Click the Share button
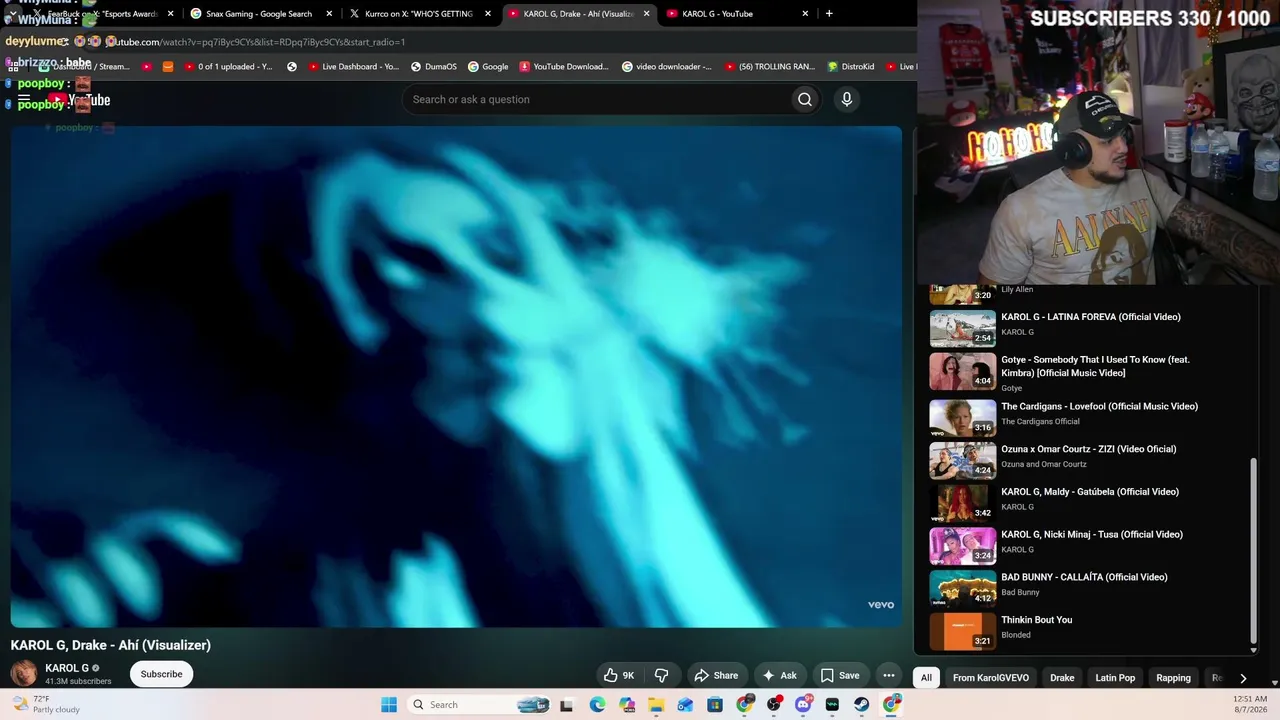 tap(716, 675)
